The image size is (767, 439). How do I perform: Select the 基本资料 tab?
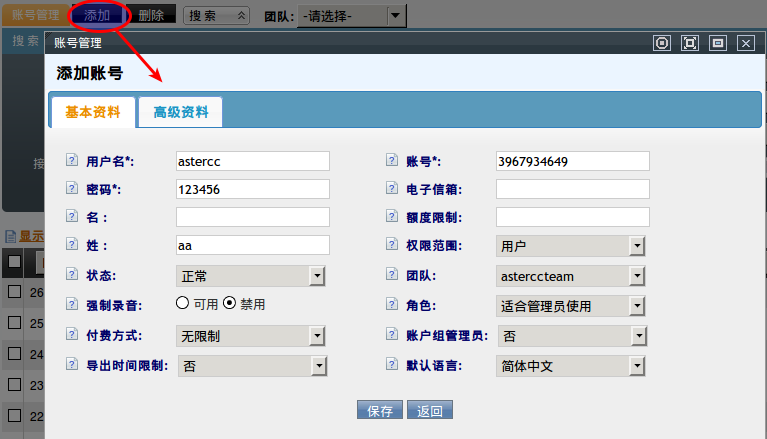(x=92, y=112)
